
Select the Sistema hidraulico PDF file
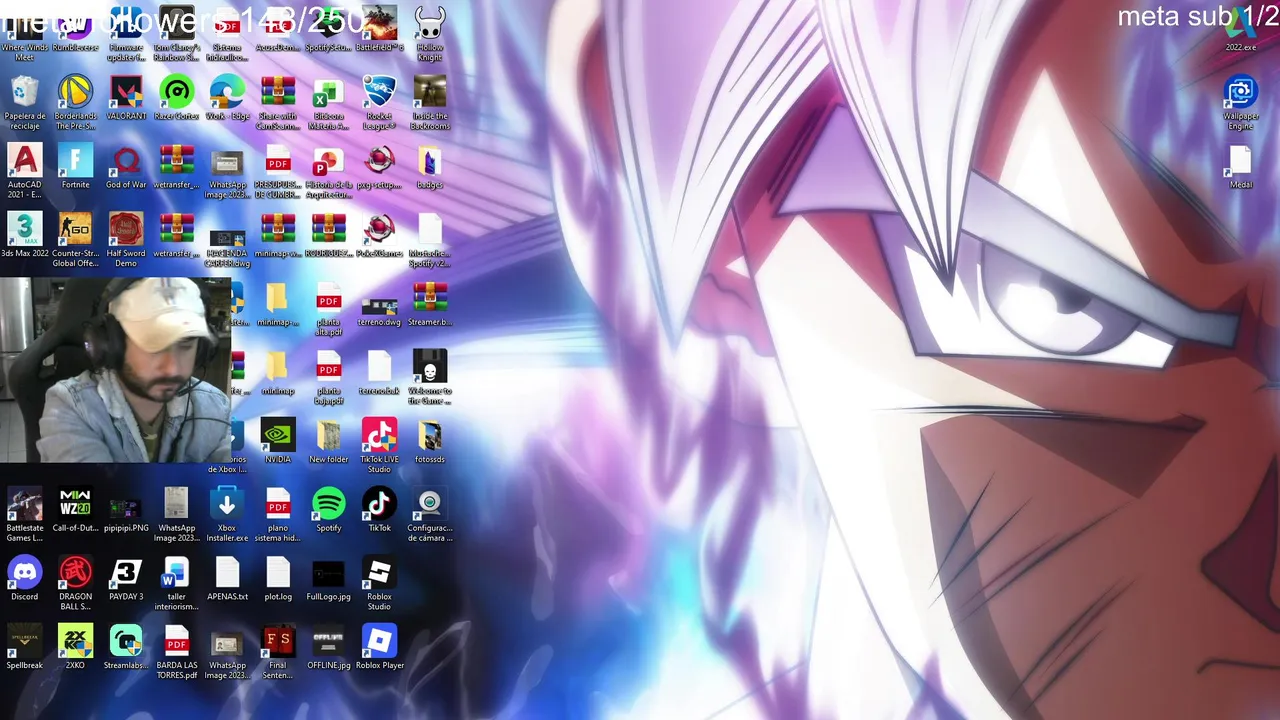(227, 34)
